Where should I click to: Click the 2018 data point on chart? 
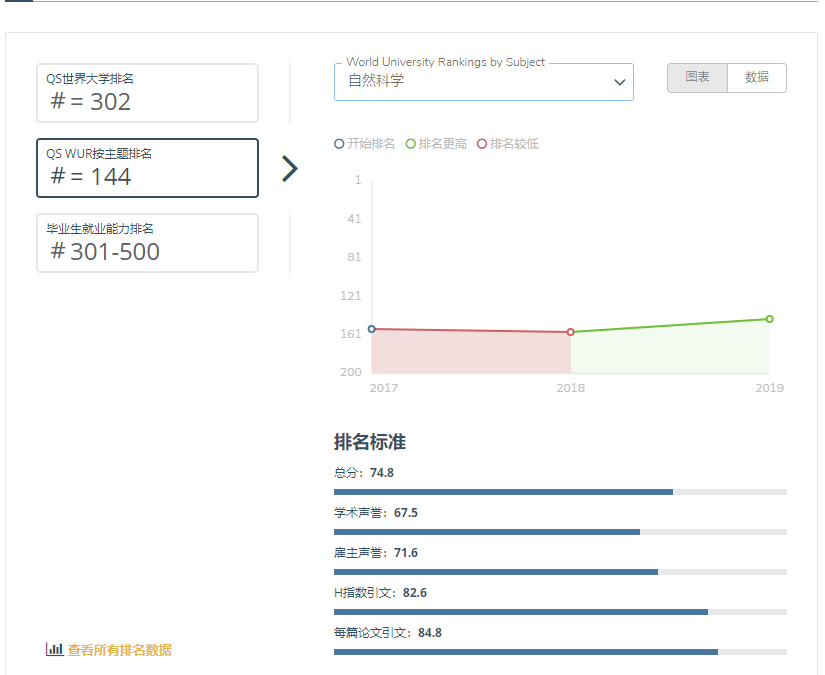click(x=571, y=332)
